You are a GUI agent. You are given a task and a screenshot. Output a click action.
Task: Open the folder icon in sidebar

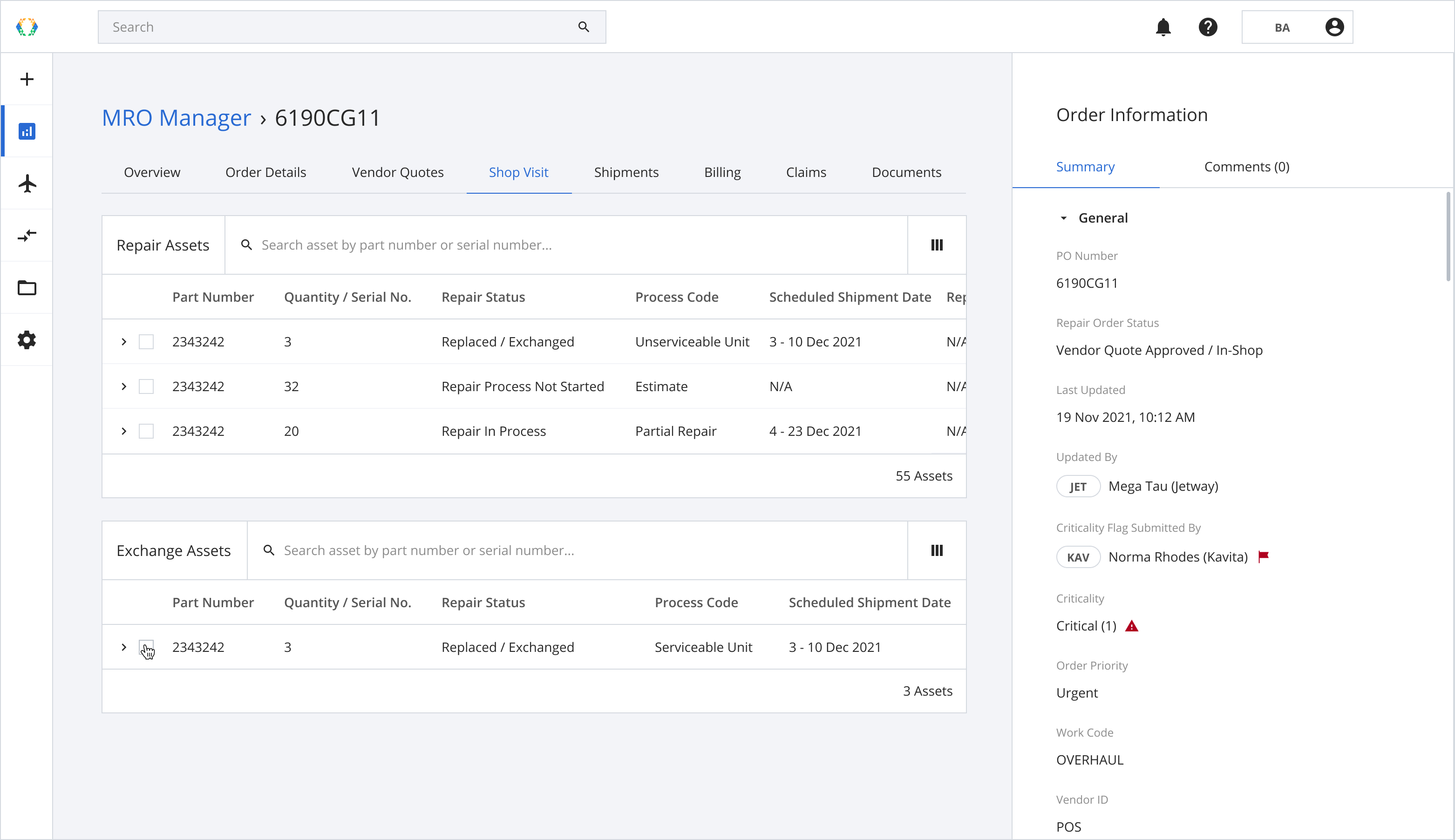(x=27, y=288)
